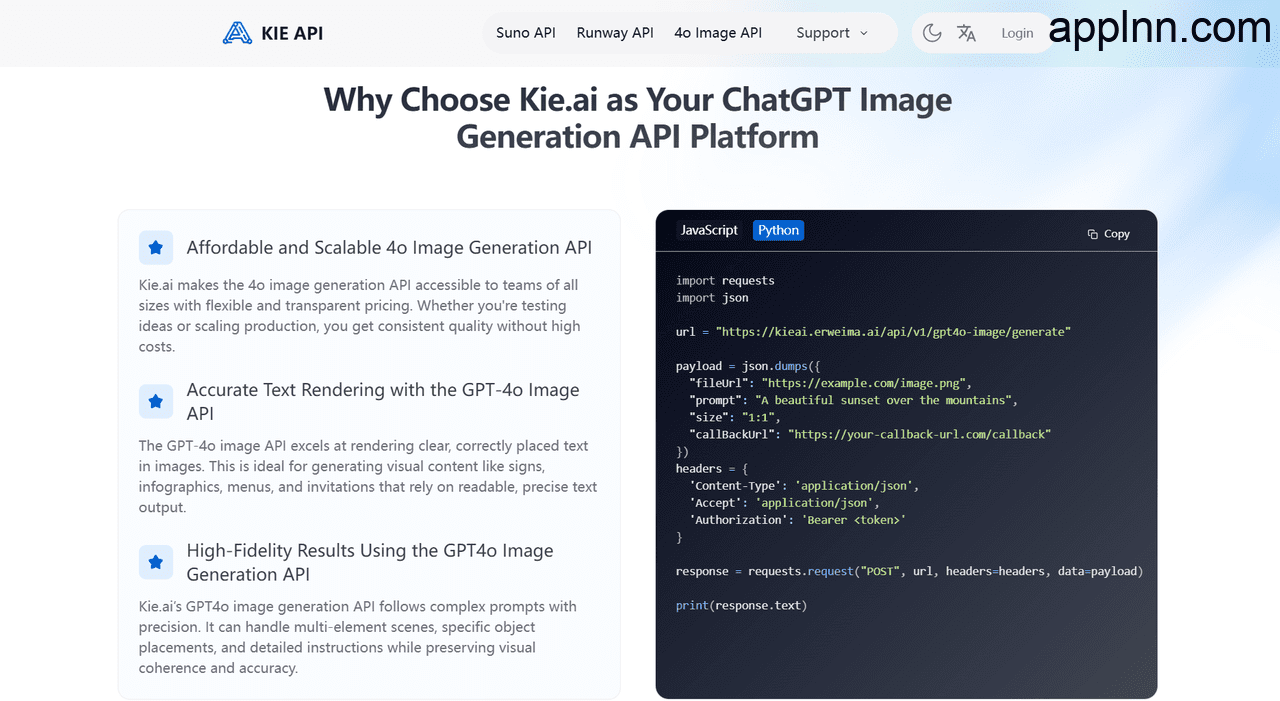
Task: Click the "prompt" sunset line in code
Action: (x=853, y=400)
